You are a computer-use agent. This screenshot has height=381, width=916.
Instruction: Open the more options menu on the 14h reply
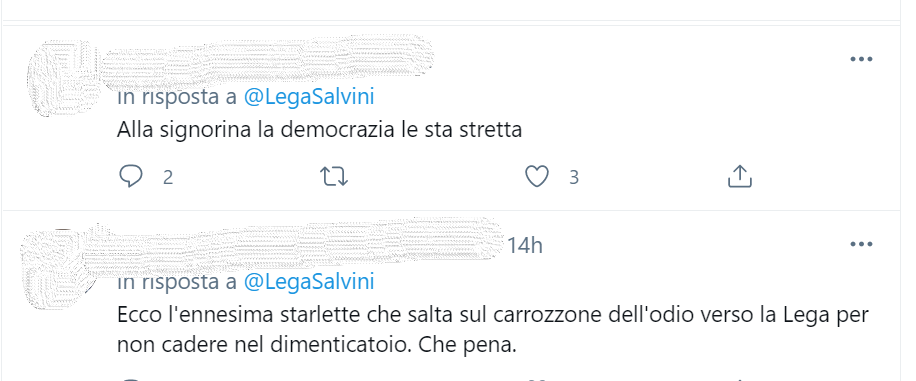click(x=861, y=244)
